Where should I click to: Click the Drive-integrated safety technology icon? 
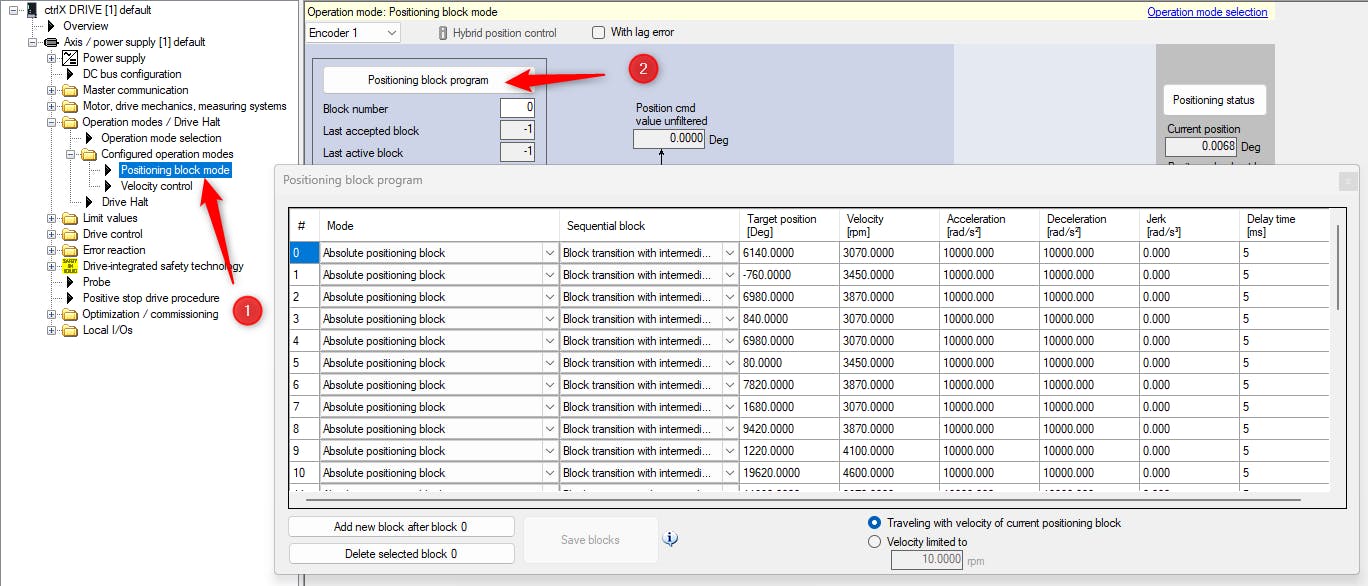click(70, 266)
